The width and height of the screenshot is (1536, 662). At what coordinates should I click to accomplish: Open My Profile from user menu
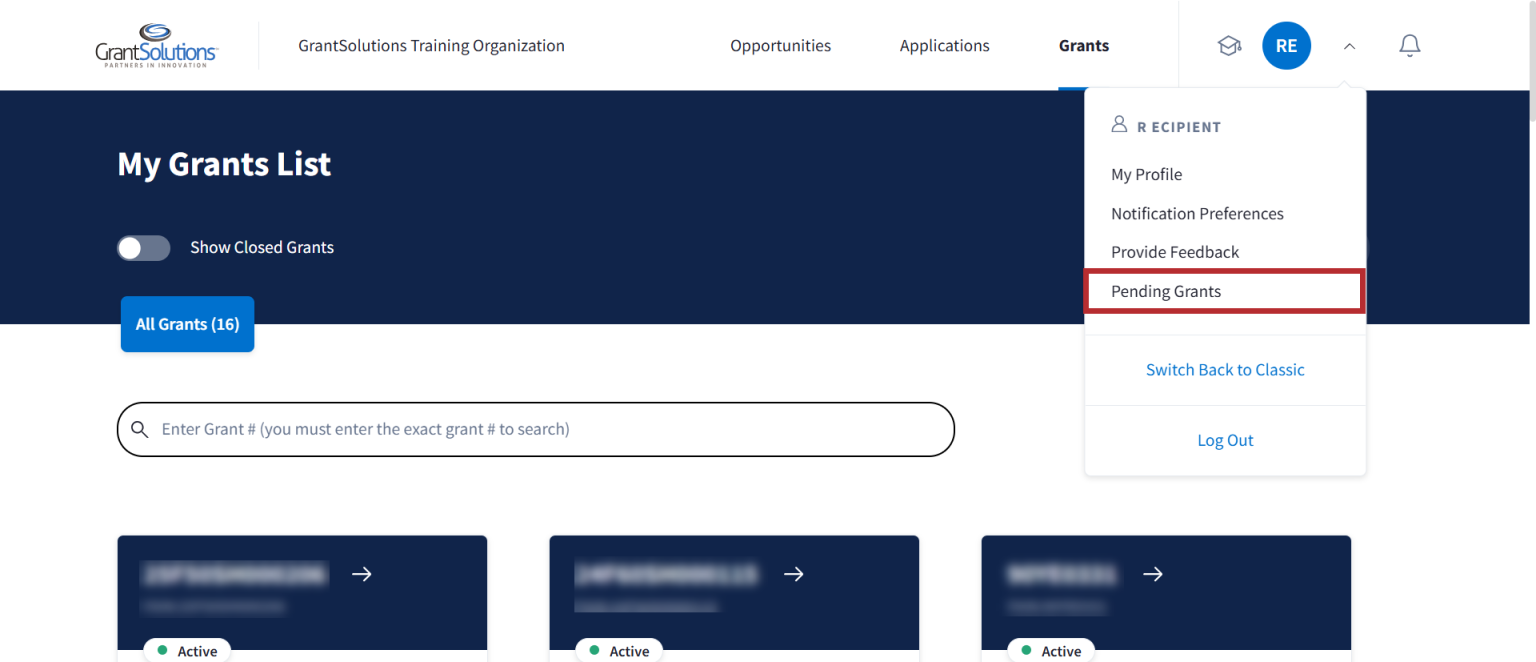[1146, 174]
